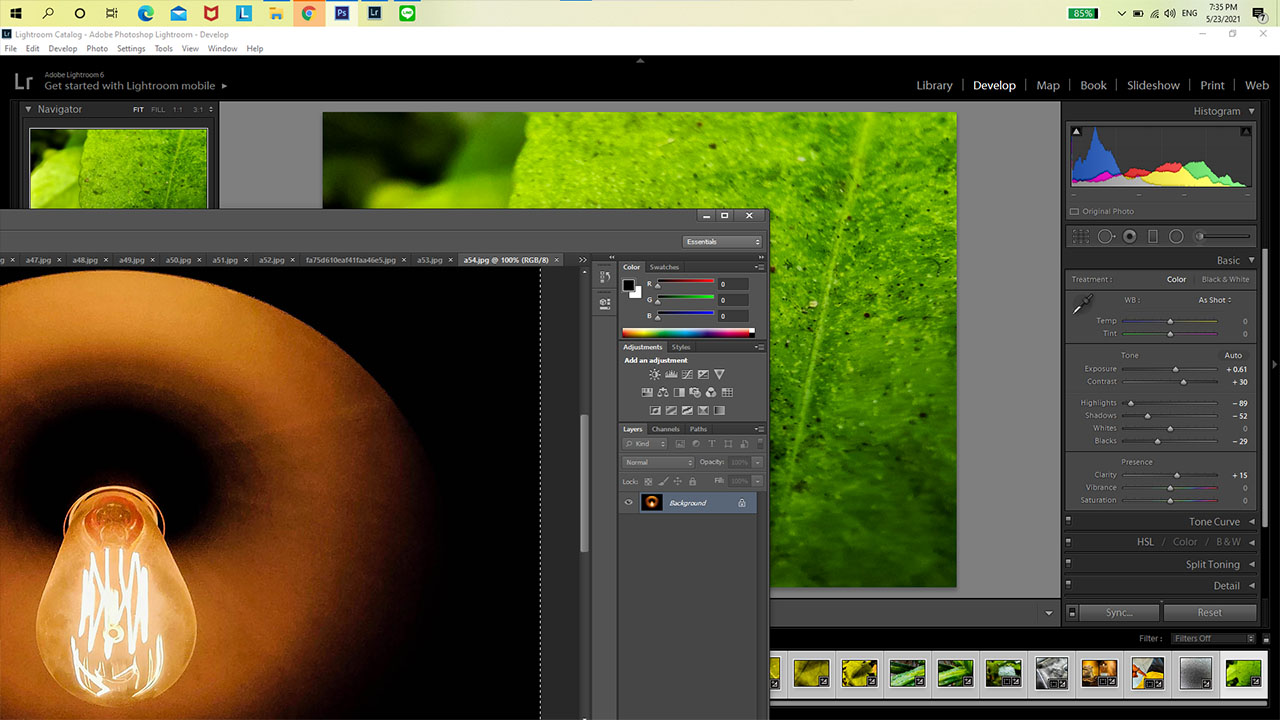Screen dimensions: 1280x720
Task: Add a Color Lookup adjustment in Photoshop
Action: [x=727, y=392]
